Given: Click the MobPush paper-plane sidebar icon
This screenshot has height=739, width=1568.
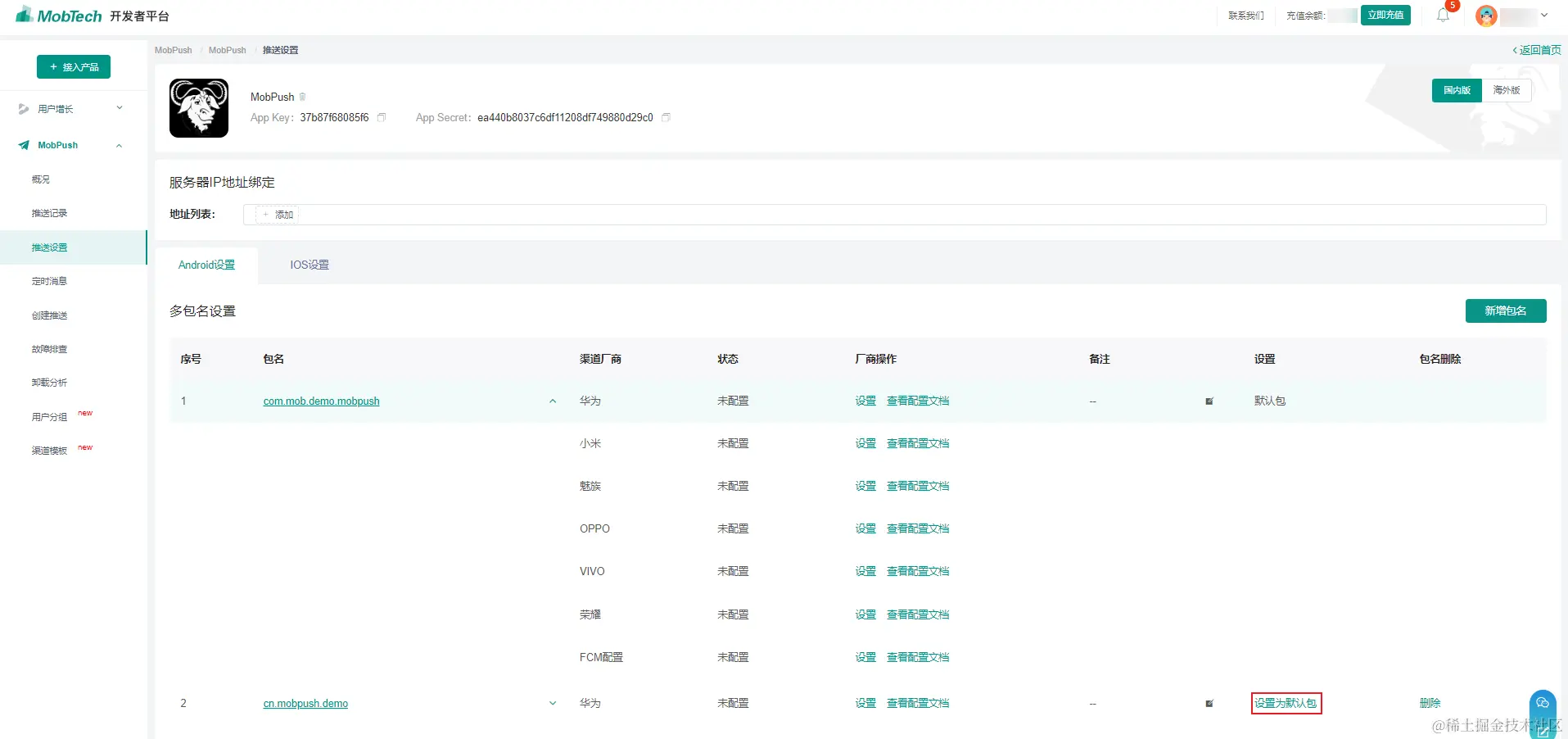Looking at the screenshot, I should tap(24, 145).
